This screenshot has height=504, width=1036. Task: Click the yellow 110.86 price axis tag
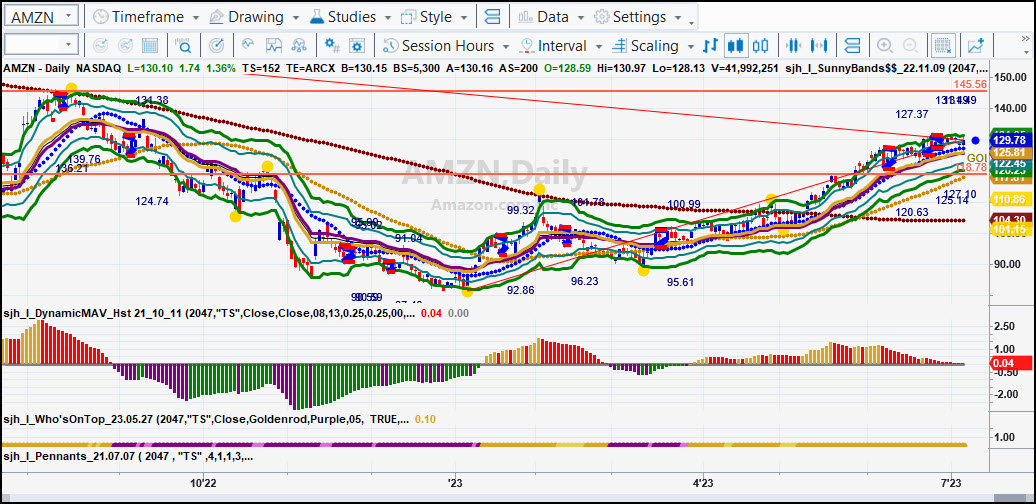pyautogui.click(x=1010, y=198)
